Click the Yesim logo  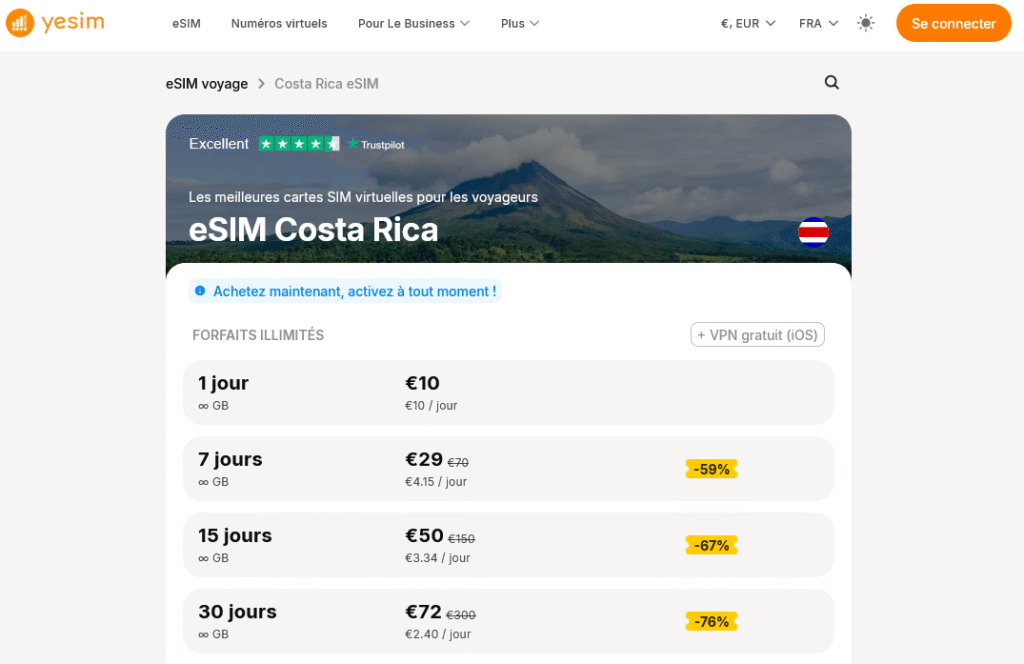[55, 23]
